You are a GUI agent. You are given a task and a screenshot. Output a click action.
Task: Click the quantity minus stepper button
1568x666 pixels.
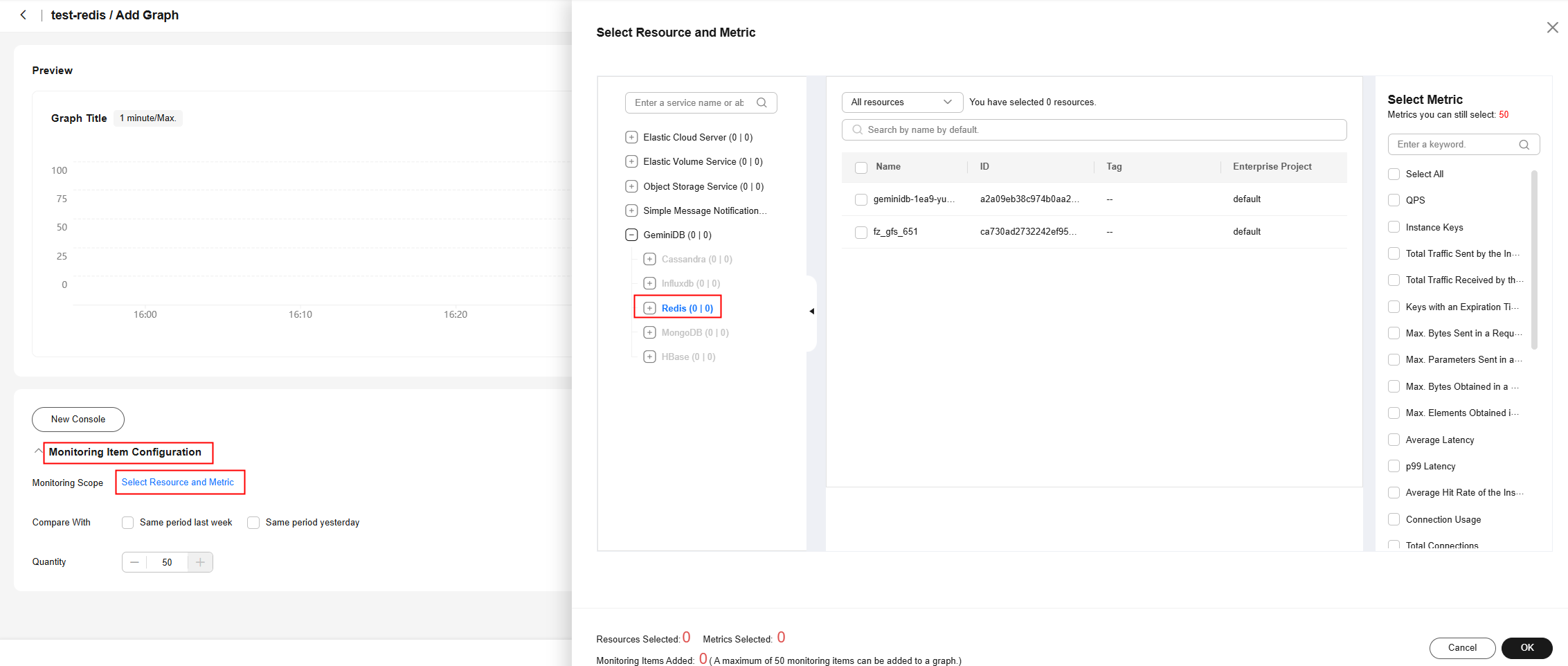134,562
